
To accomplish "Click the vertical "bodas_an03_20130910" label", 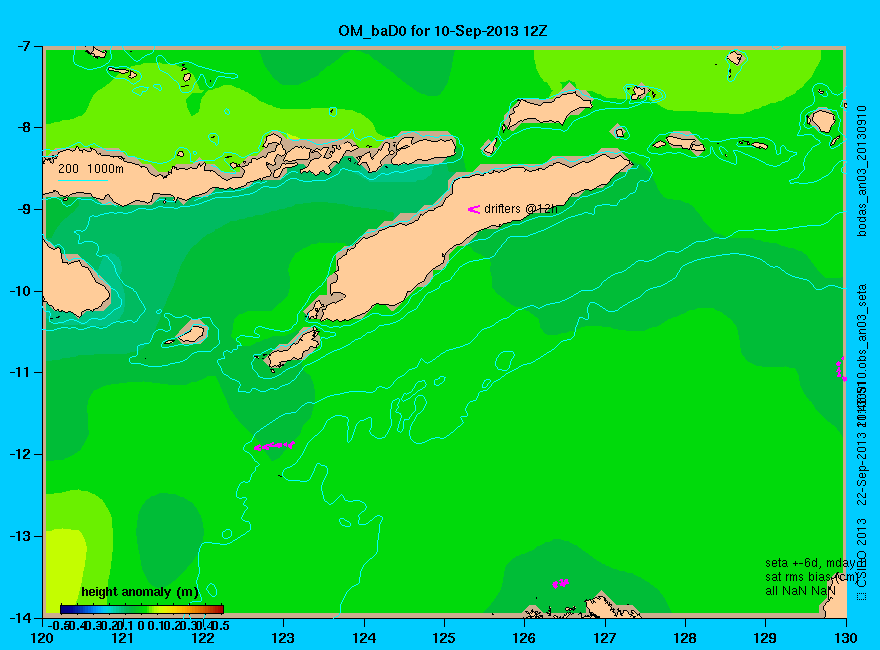I will (x=861, y=170).
